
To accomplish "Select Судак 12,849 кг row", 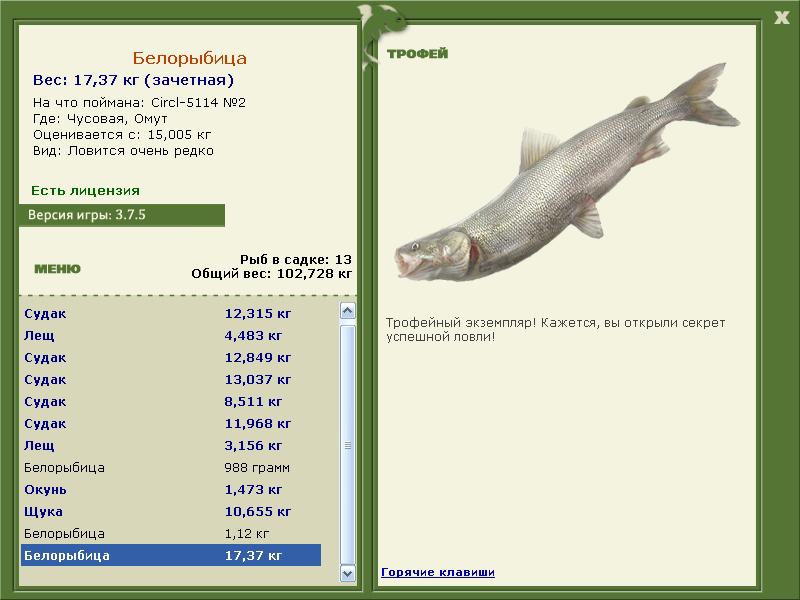I will click(x=171, y=357).
